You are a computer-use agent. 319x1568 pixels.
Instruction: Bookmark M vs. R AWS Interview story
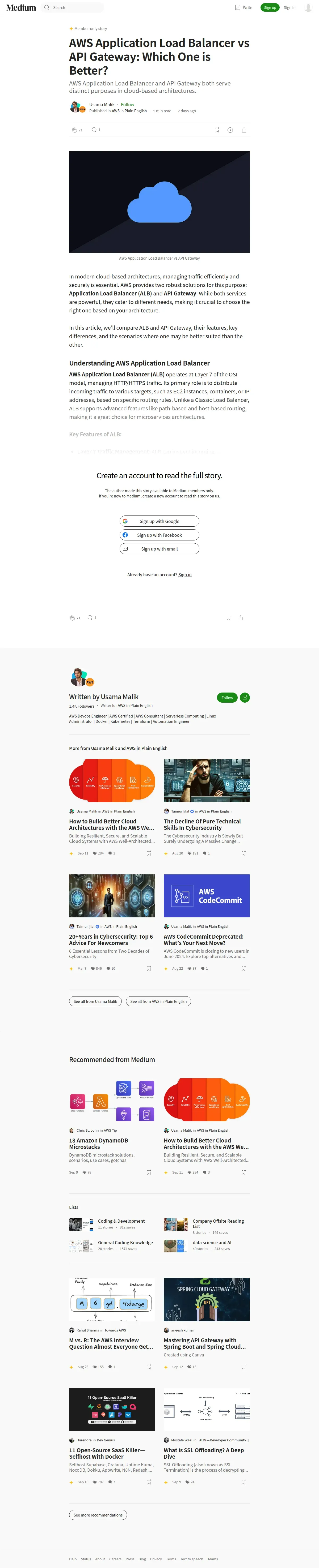tap(149, 1367)
